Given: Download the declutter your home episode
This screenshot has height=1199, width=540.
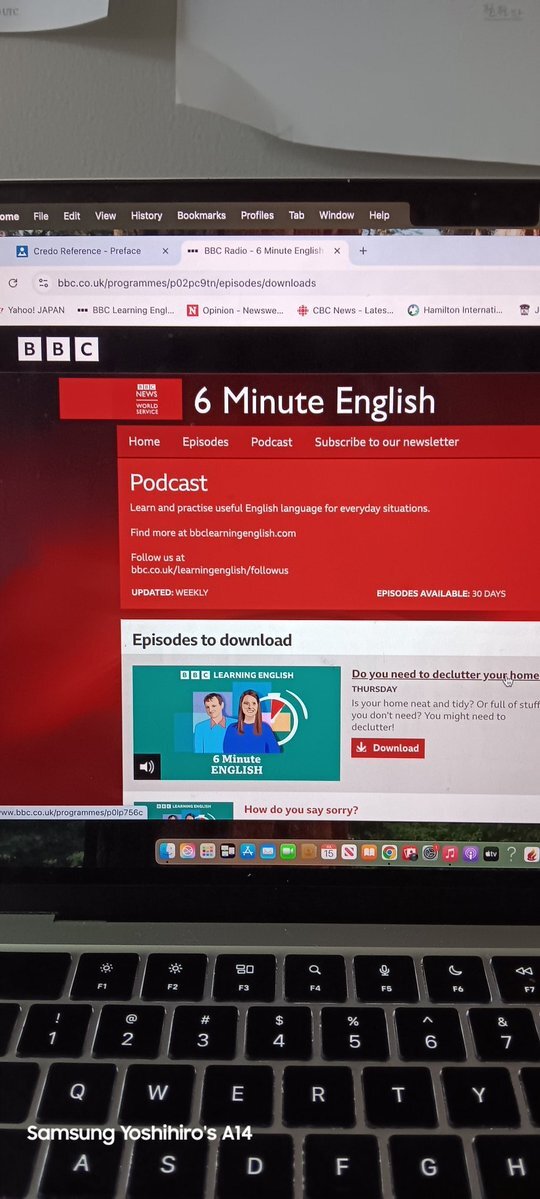Looking at the screenshot, I should [388, 748].
